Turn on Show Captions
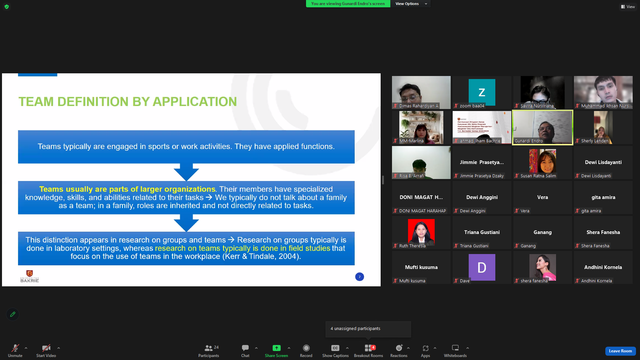 tap(335, 350)
